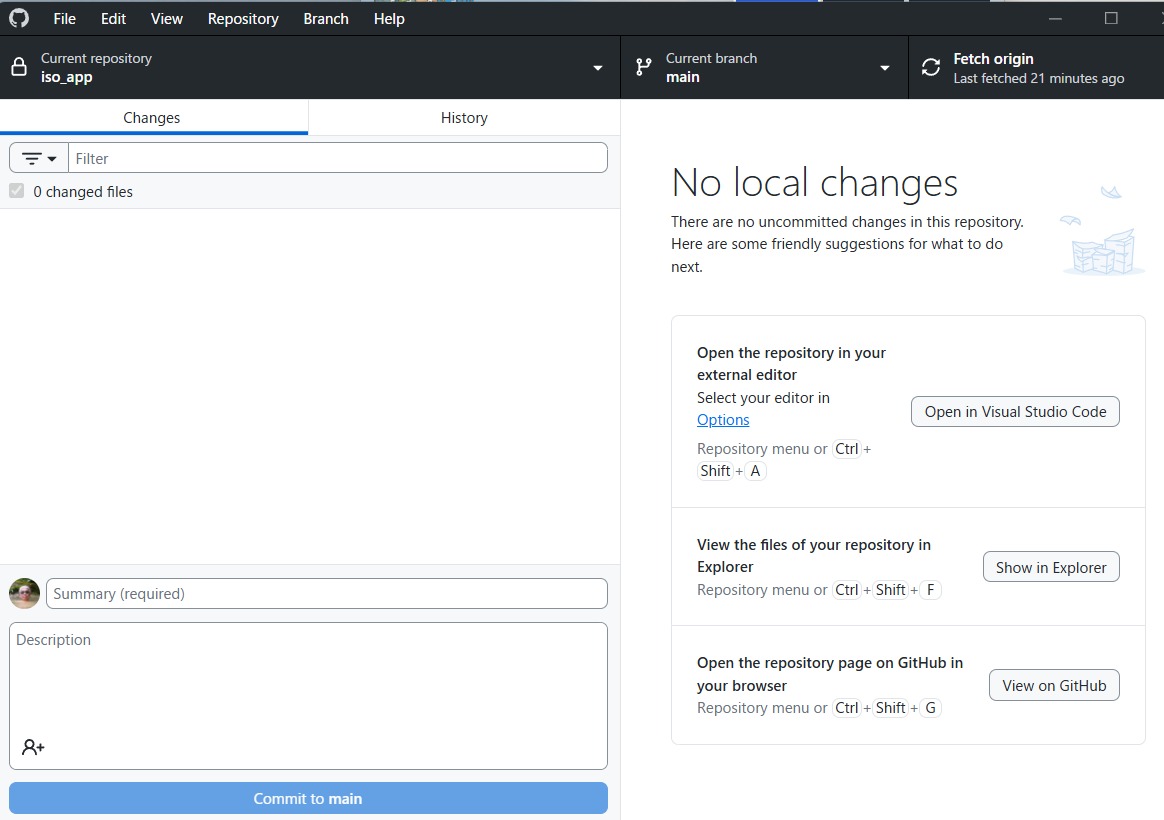The height and width of the screenshot is (820, 1164).
Task: Expand the Current repository dropdown
Action: (598, 68)
